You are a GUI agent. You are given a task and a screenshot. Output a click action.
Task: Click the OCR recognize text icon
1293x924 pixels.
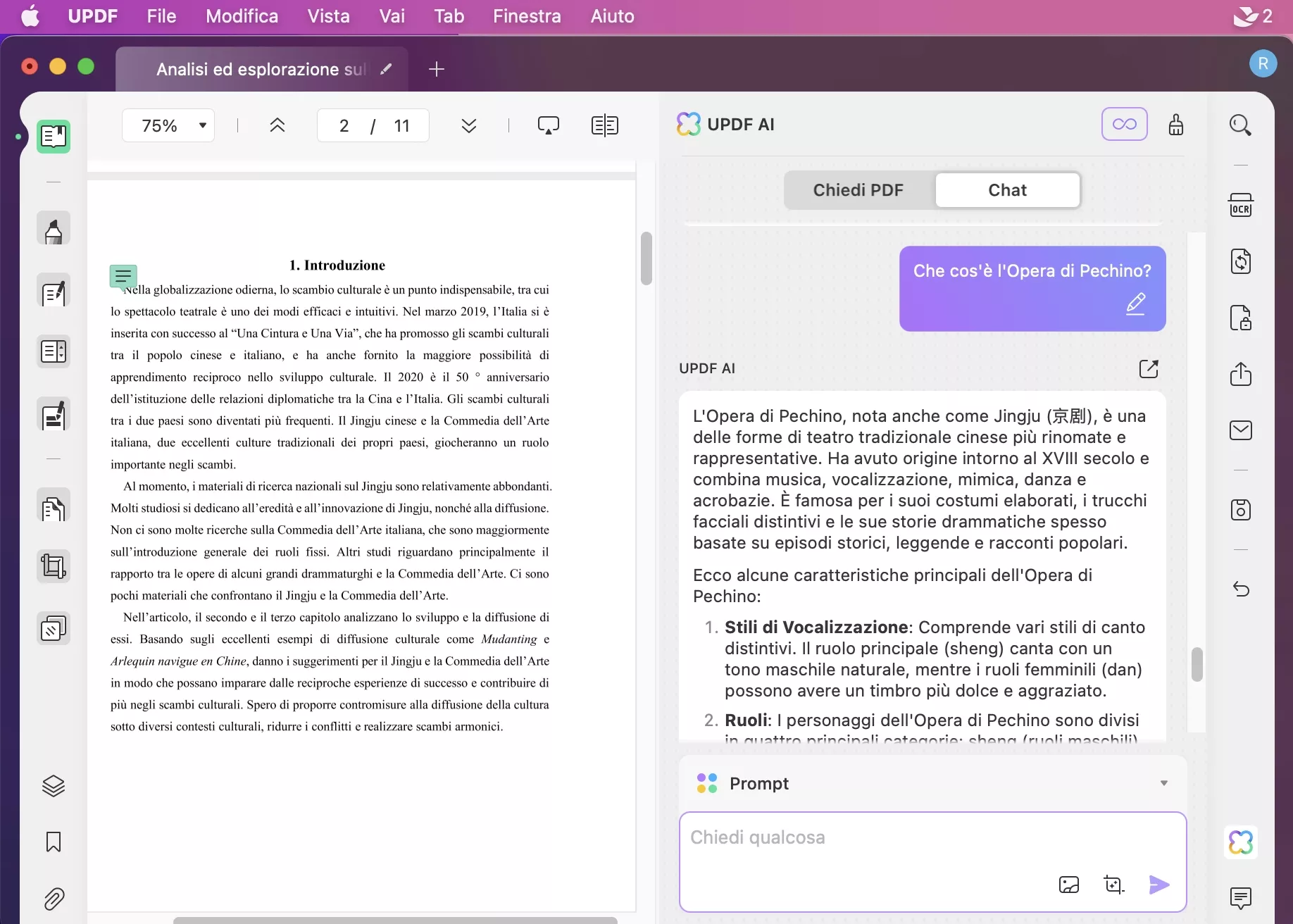[x=1241, y=205]
